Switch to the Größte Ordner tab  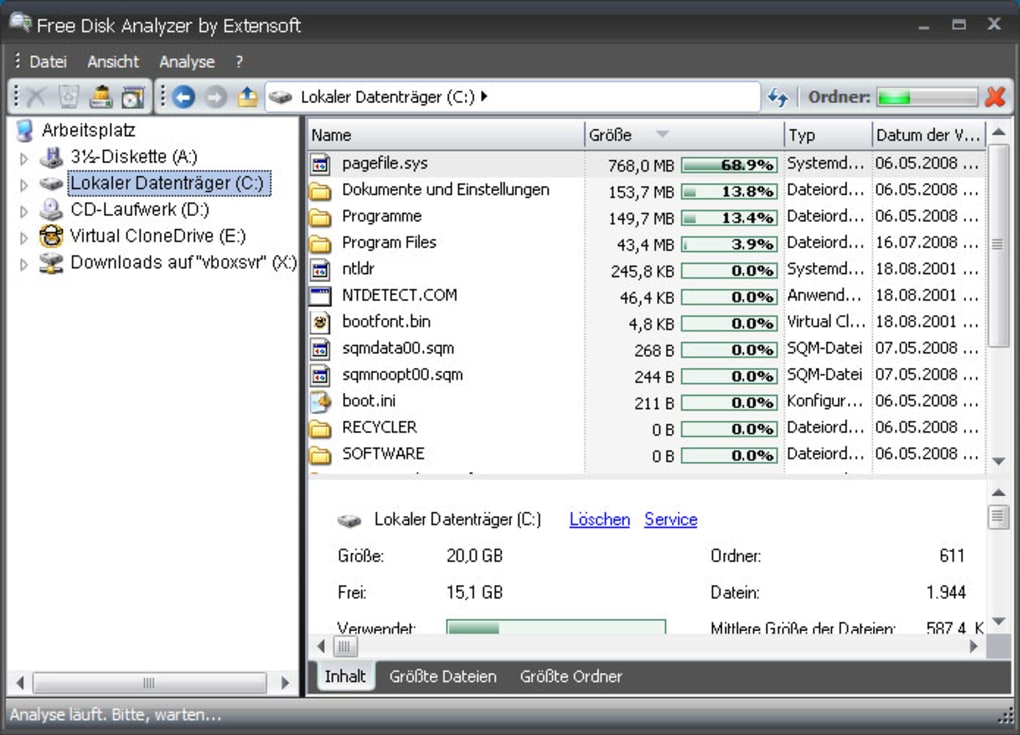coord(570,676)
